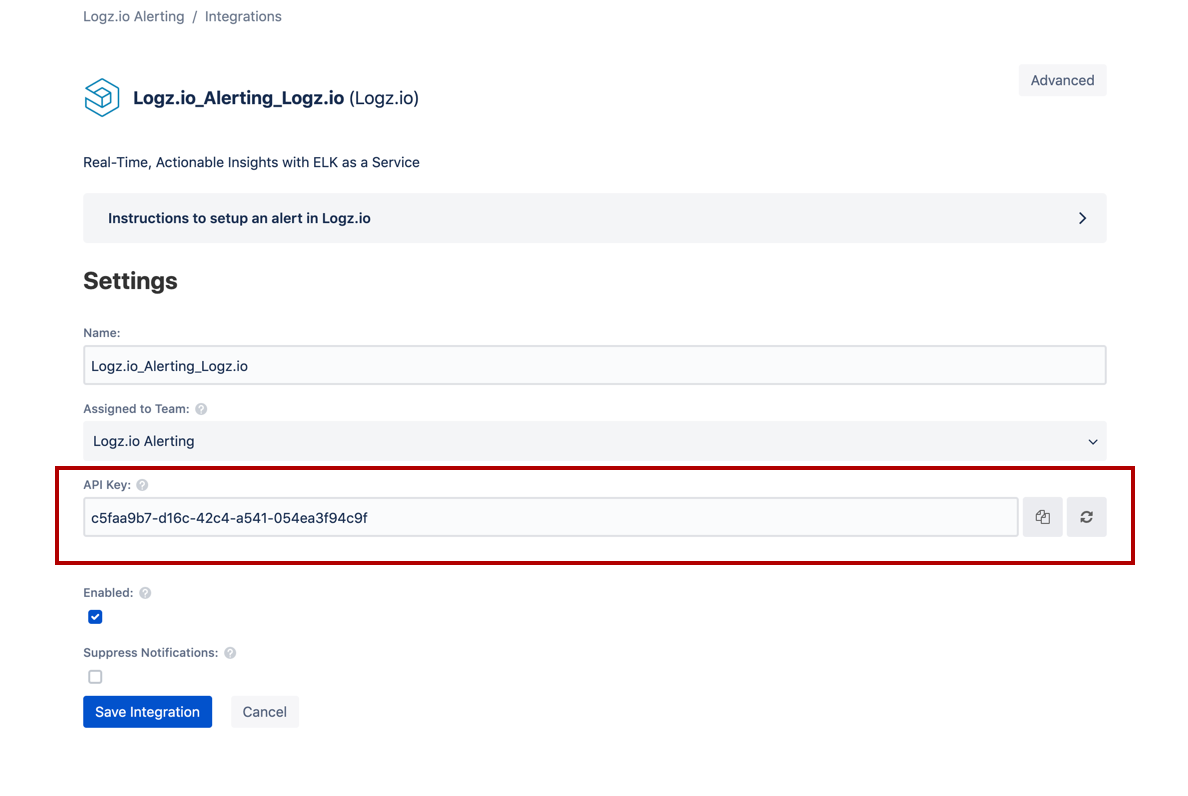Viewport: 1188px width, 796px height.
Task: Open the Integrations breadcrumb link
Action: 243,17
